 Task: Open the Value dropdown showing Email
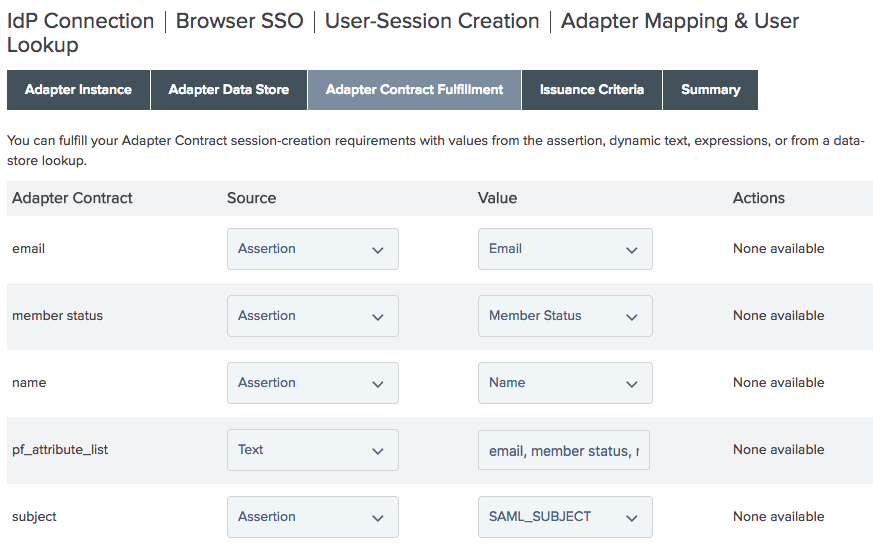(x=565, y=249)
